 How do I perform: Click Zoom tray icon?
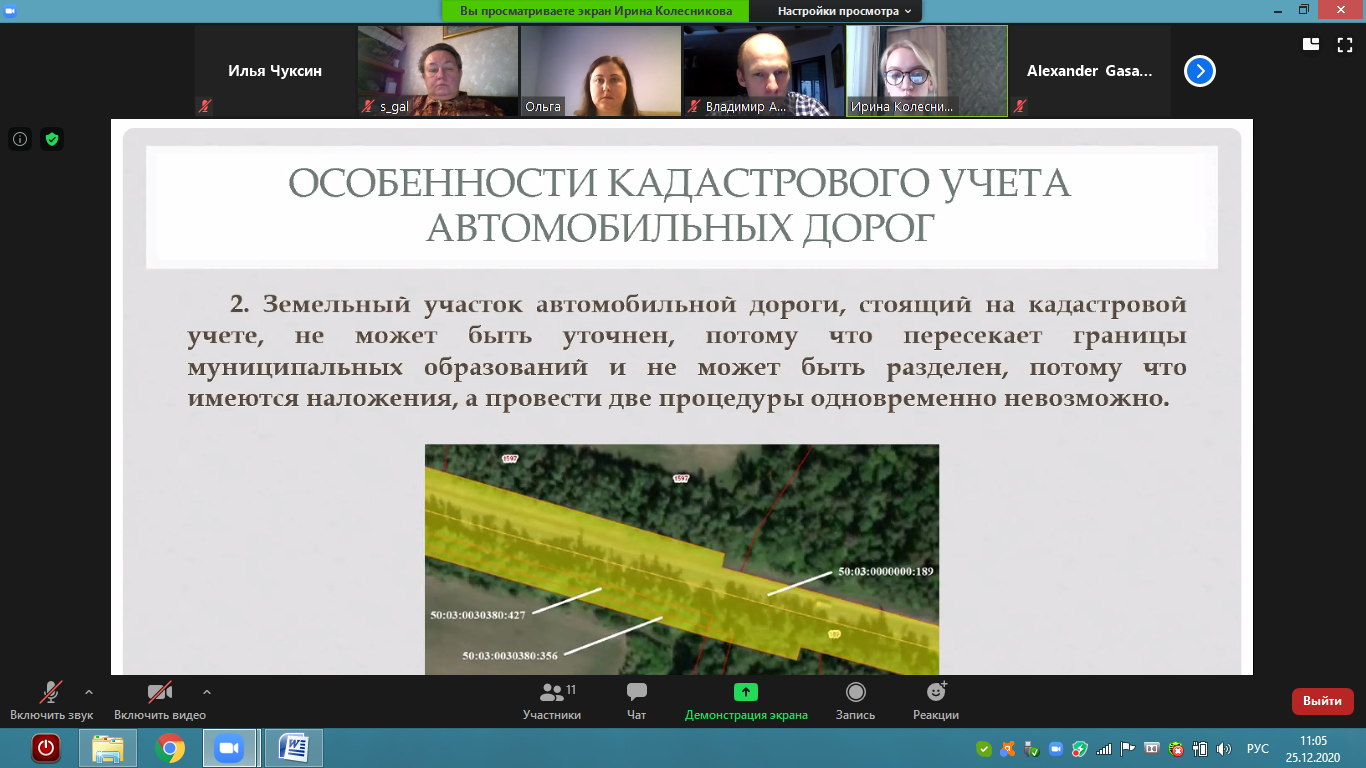pyautogui.click(x=1055, y=748)
